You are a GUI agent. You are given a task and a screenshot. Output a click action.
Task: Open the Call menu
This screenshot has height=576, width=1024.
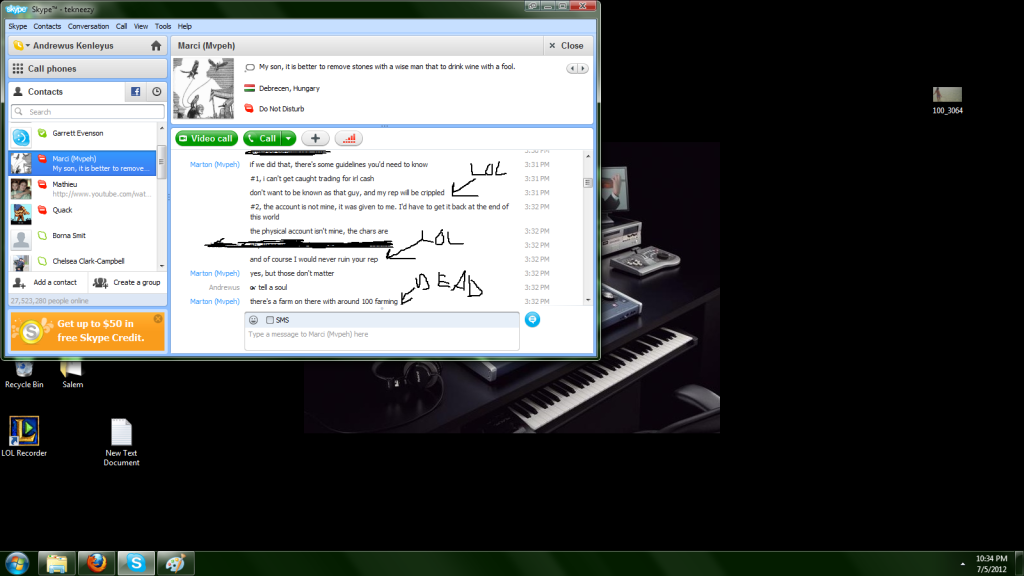(121, 26)
